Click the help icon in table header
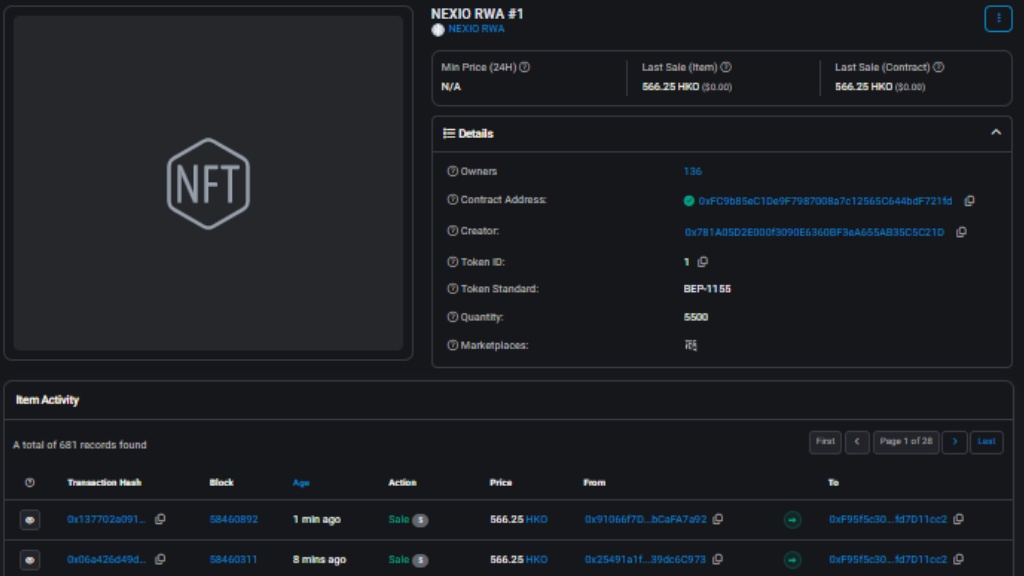 point(29,483)
